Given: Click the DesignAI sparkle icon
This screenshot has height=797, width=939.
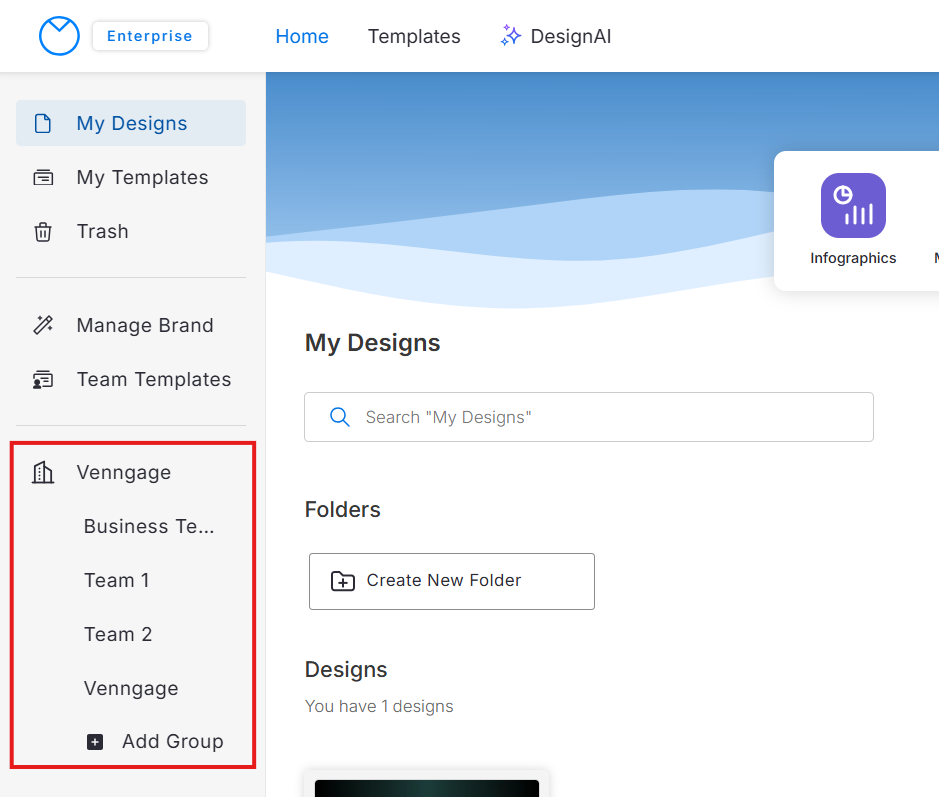Looking at the screenshot, I should (x=511, y=36).
